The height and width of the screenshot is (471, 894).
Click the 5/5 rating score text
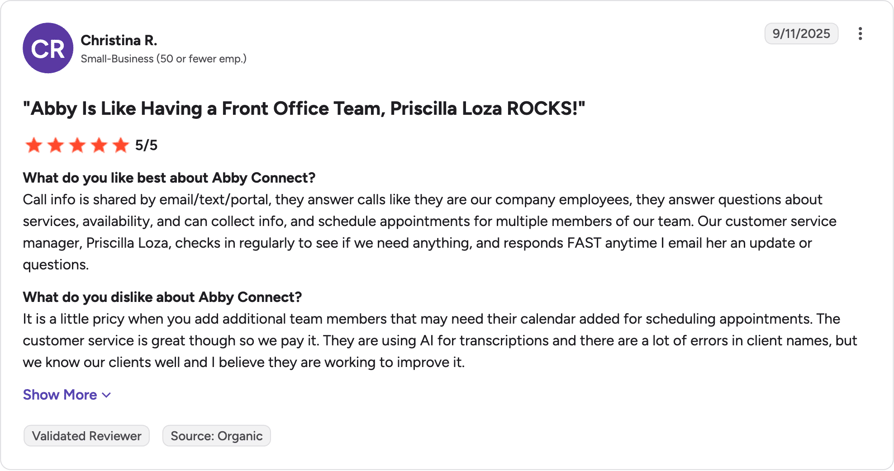point(146,145)
